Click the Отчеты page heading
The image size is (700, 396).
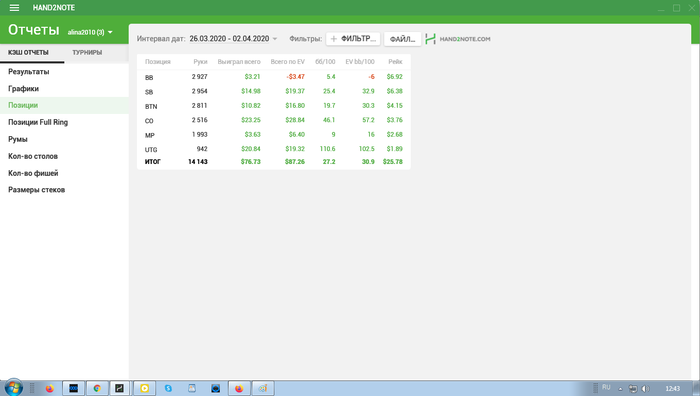33,30
